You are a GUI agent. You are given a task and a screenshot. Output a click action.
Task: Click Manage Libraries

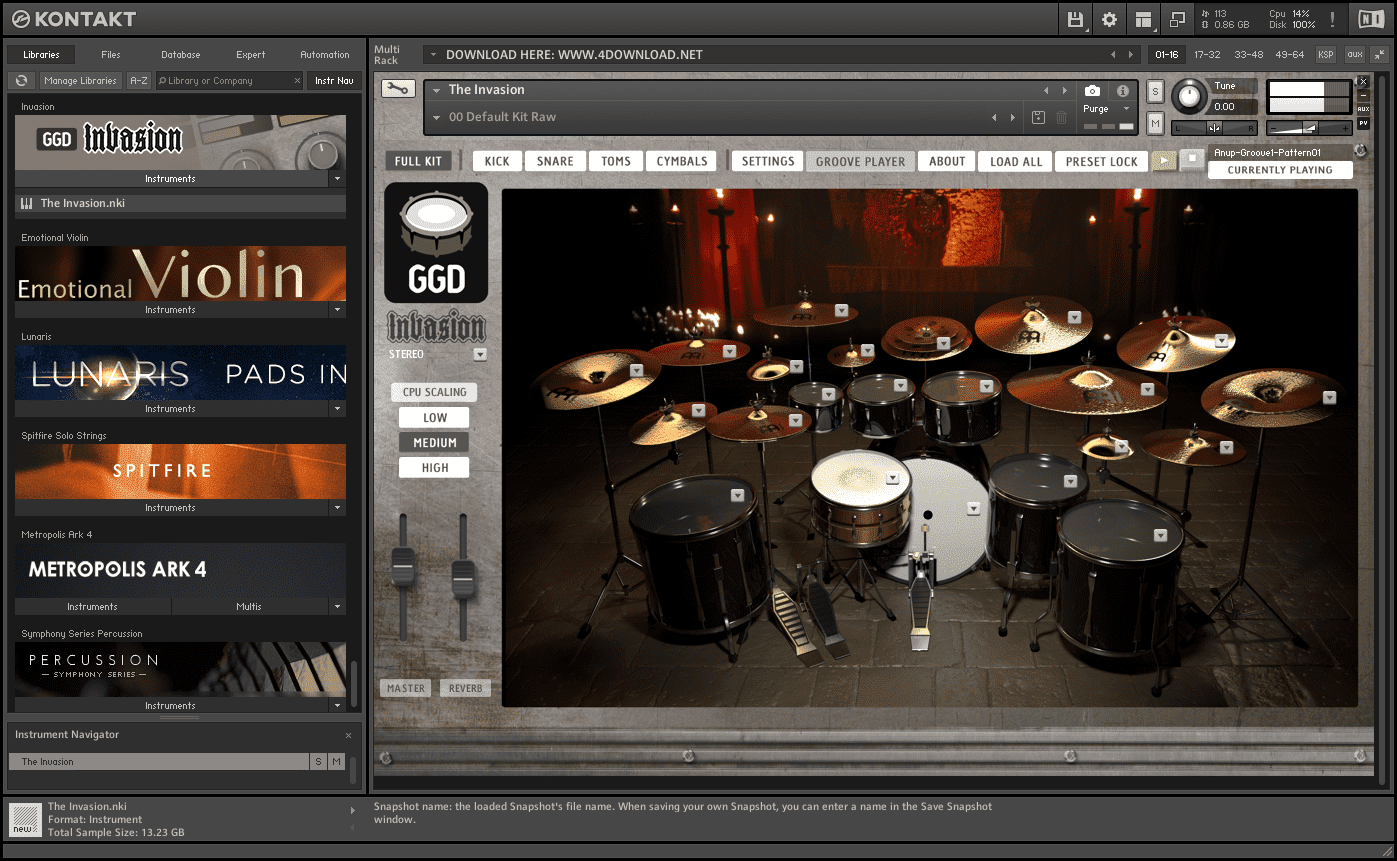[x=81, y=80]
